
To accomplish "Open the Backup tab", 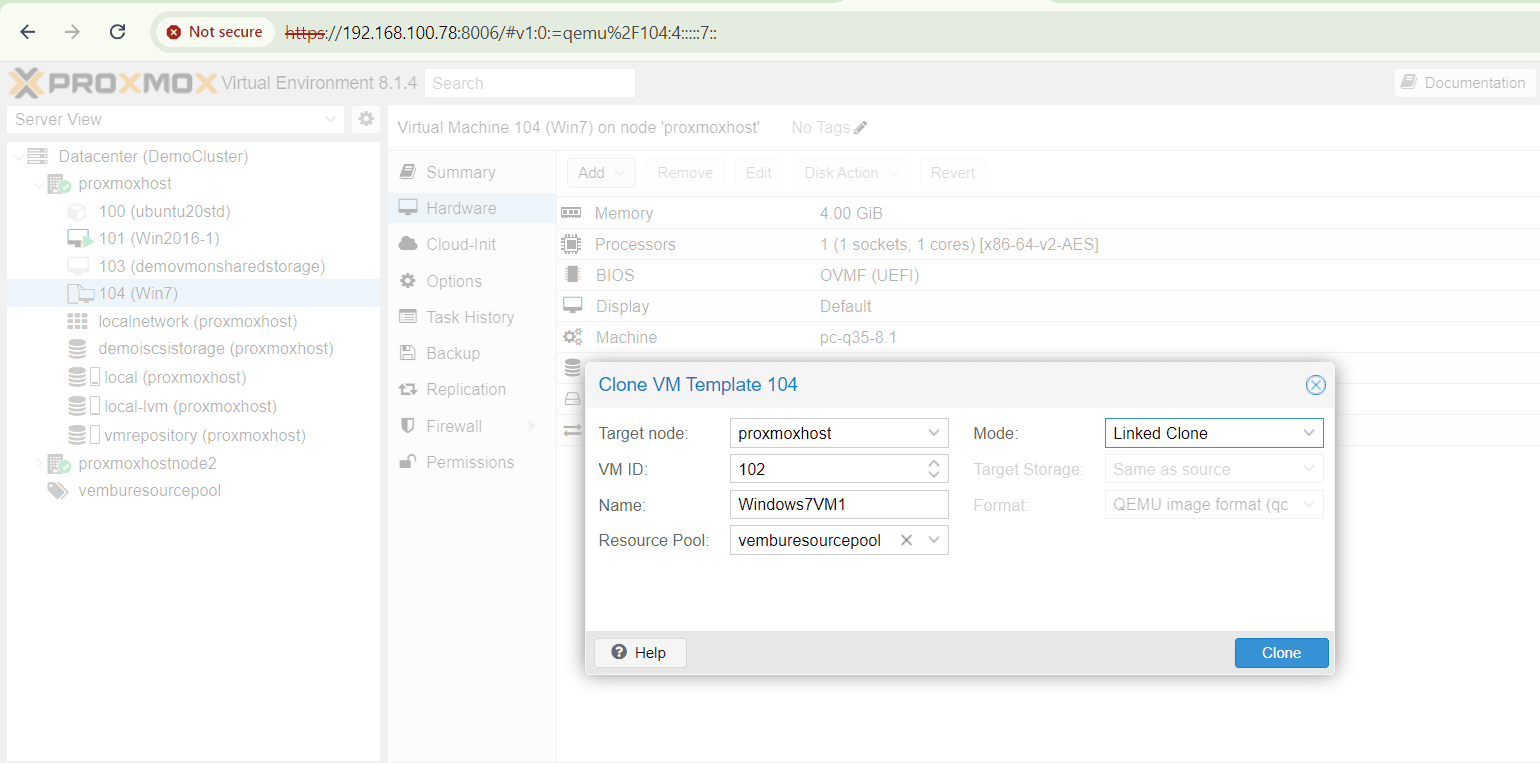I will click(x=472, y=353).
